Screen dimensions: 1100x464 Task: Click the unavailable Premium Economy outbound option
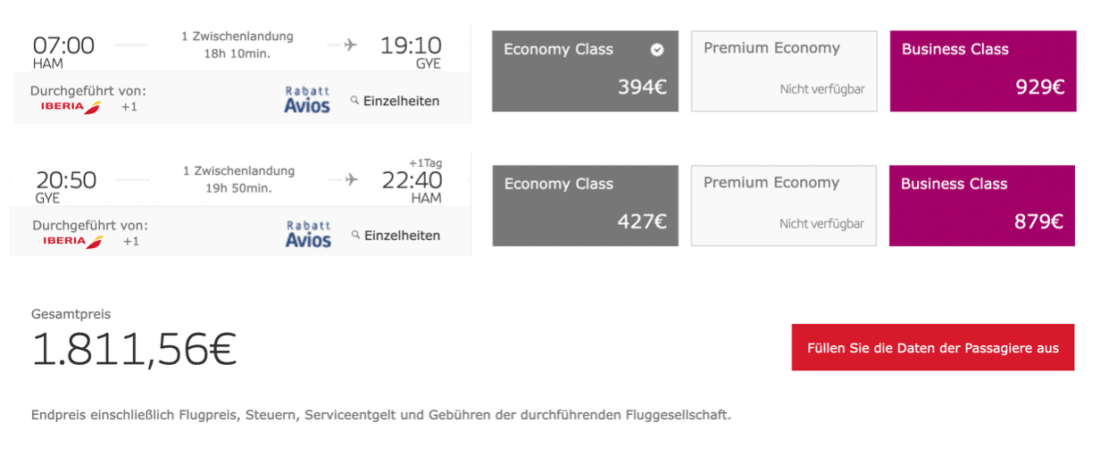784,70
